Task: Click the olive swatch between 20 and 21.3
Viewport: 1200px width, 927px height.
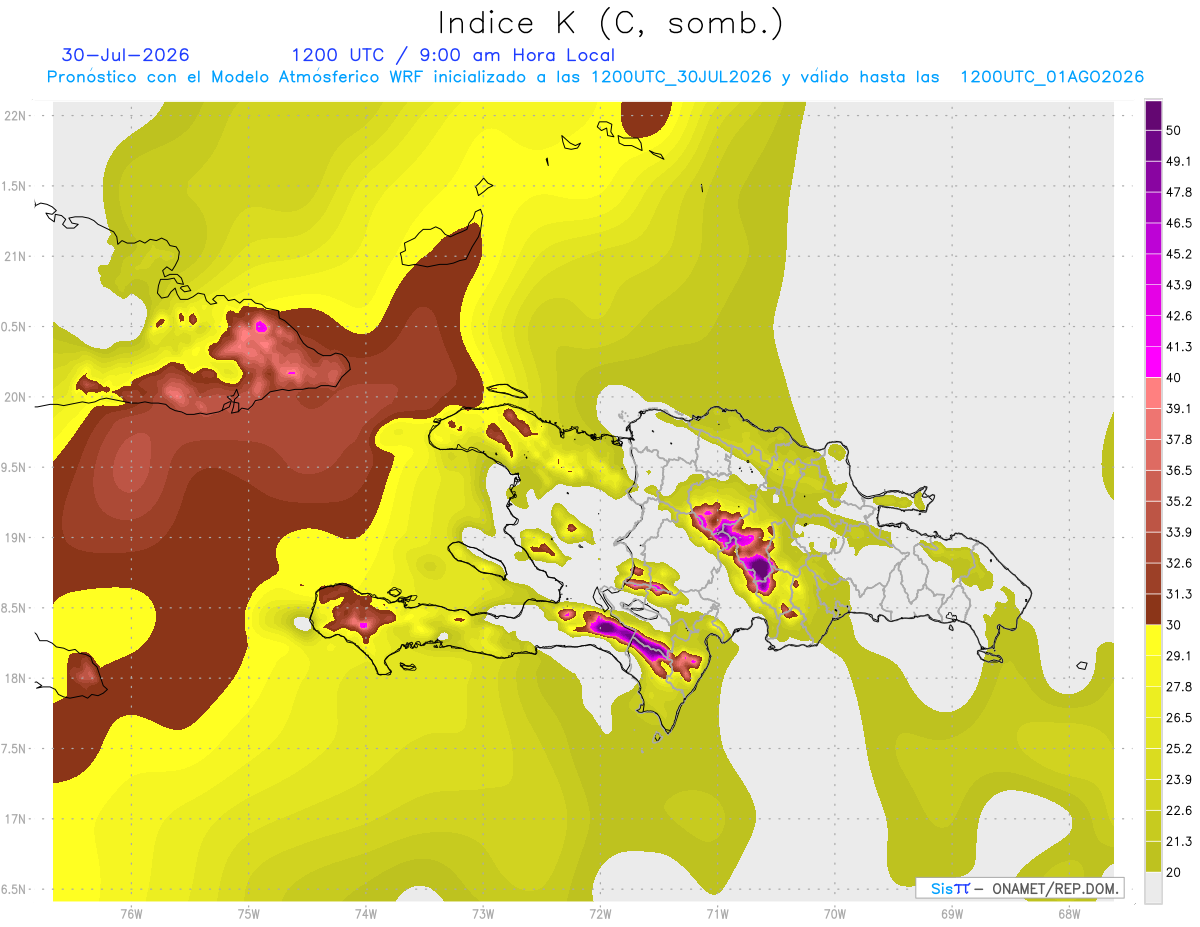Action: (1153, 857)
